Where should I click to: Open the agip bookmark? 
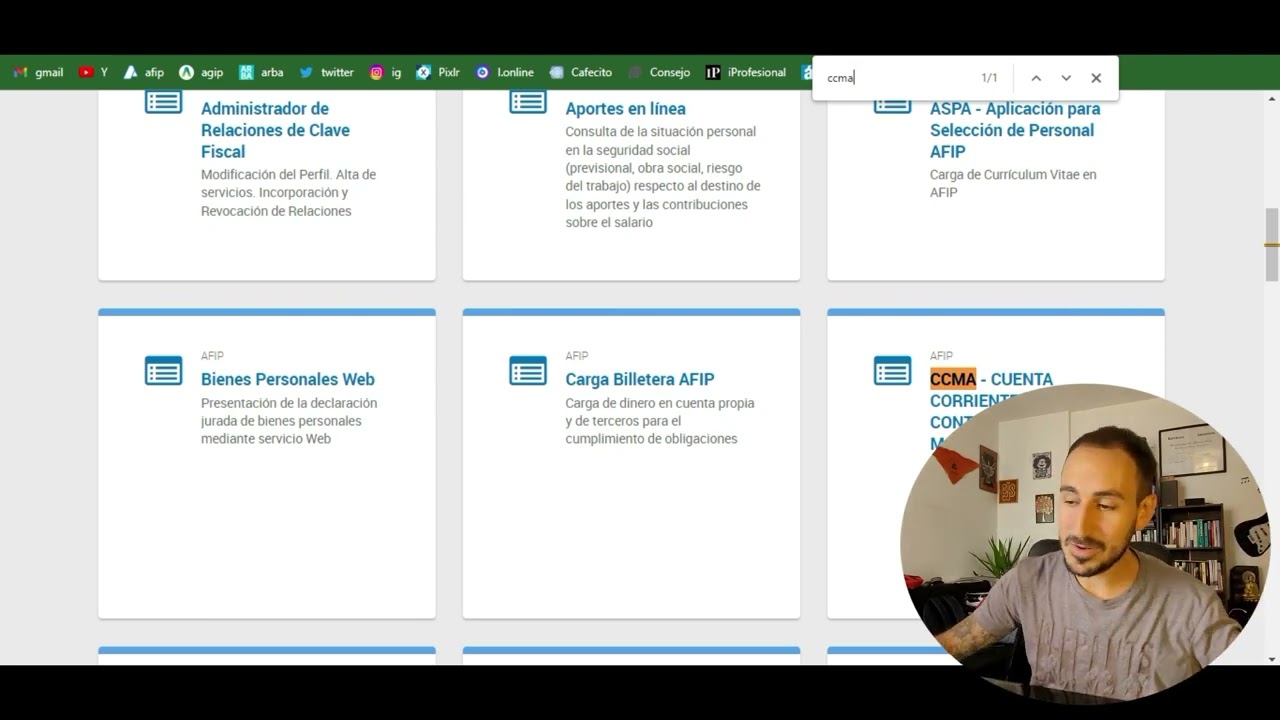(201, 72)
